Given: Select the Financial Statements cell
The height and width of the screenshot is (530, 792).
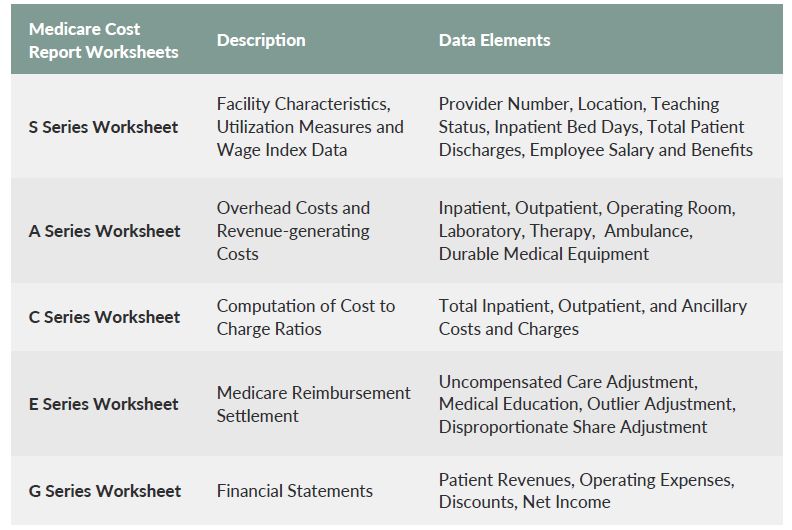Looking at the screenshot, I should tap(295, 491).
